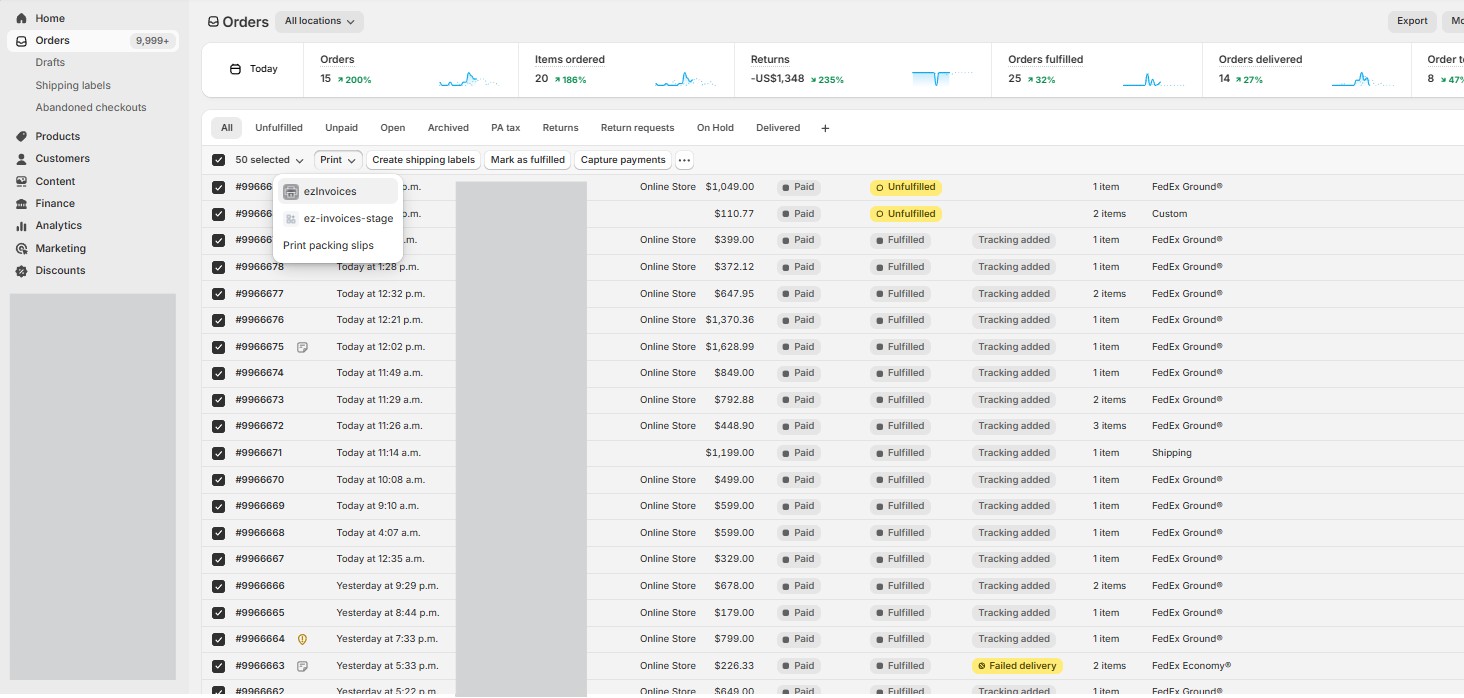Image resolution: width=1464 pixels, height=698 pixels.
Task: Open order #9966670
Action: [260, 480]
